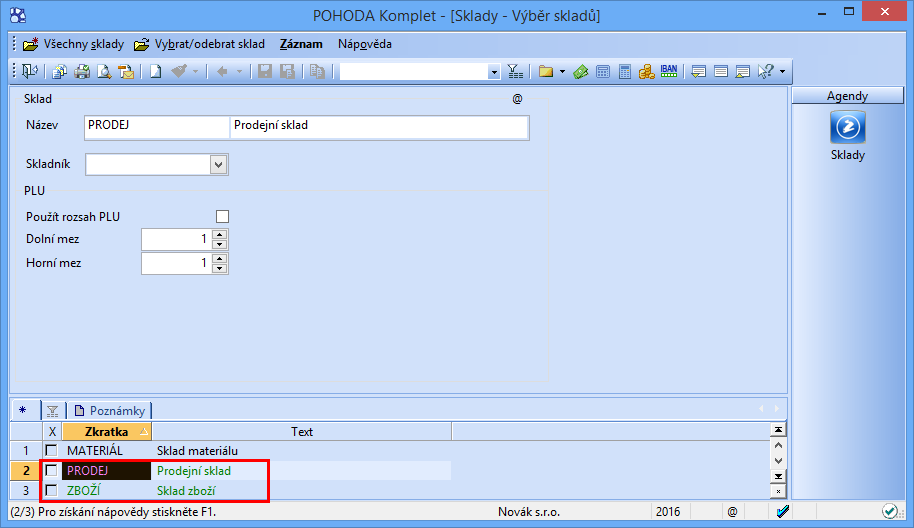914x528 pixels.
Task: Expand arrow next to the brush icon
Action: [x=195, y=72]
